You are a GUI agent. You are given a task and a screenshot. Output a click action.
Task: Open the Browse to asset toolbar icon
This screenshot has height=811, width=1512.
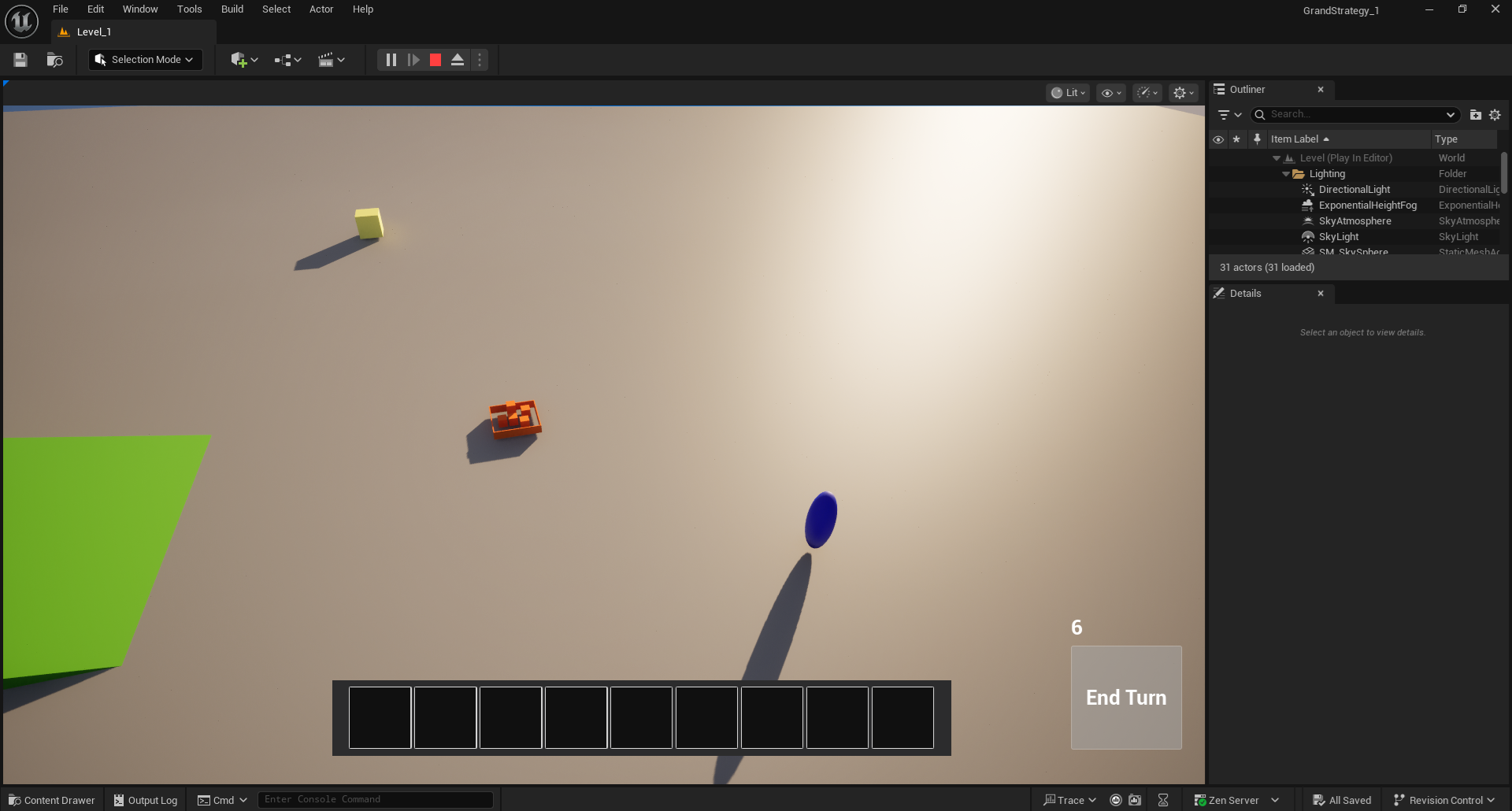point(54,60)
